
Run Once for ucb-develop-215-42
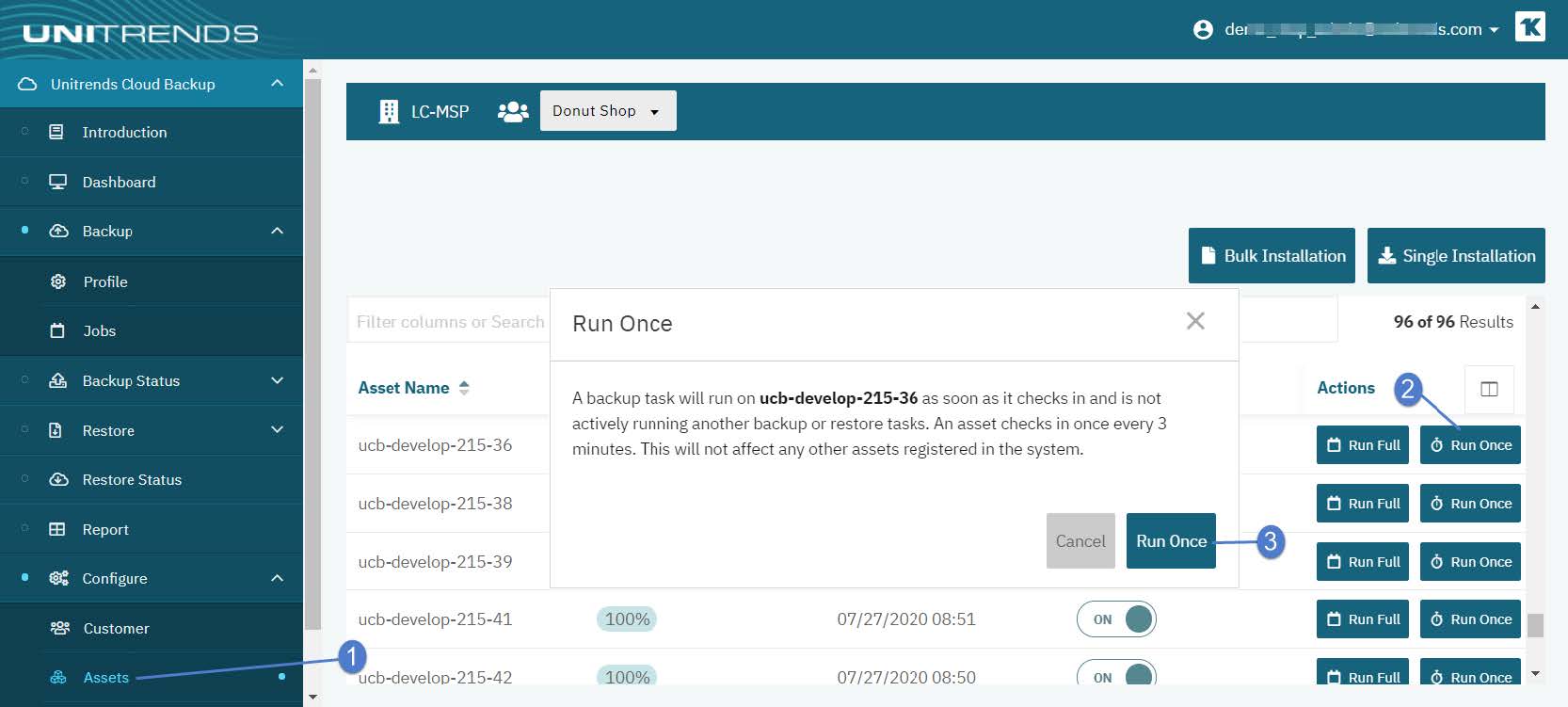(1470, 672)
